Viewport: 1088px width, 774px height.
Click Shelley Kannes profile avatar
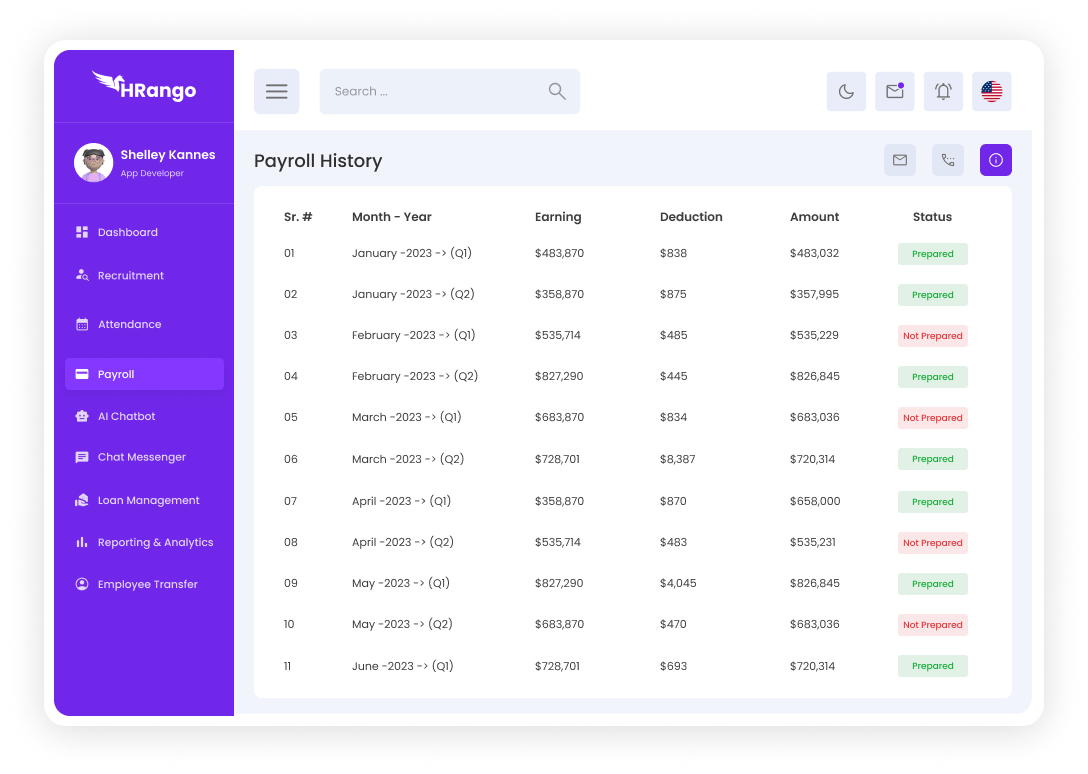pyautogui.click(x=93, y=163)
